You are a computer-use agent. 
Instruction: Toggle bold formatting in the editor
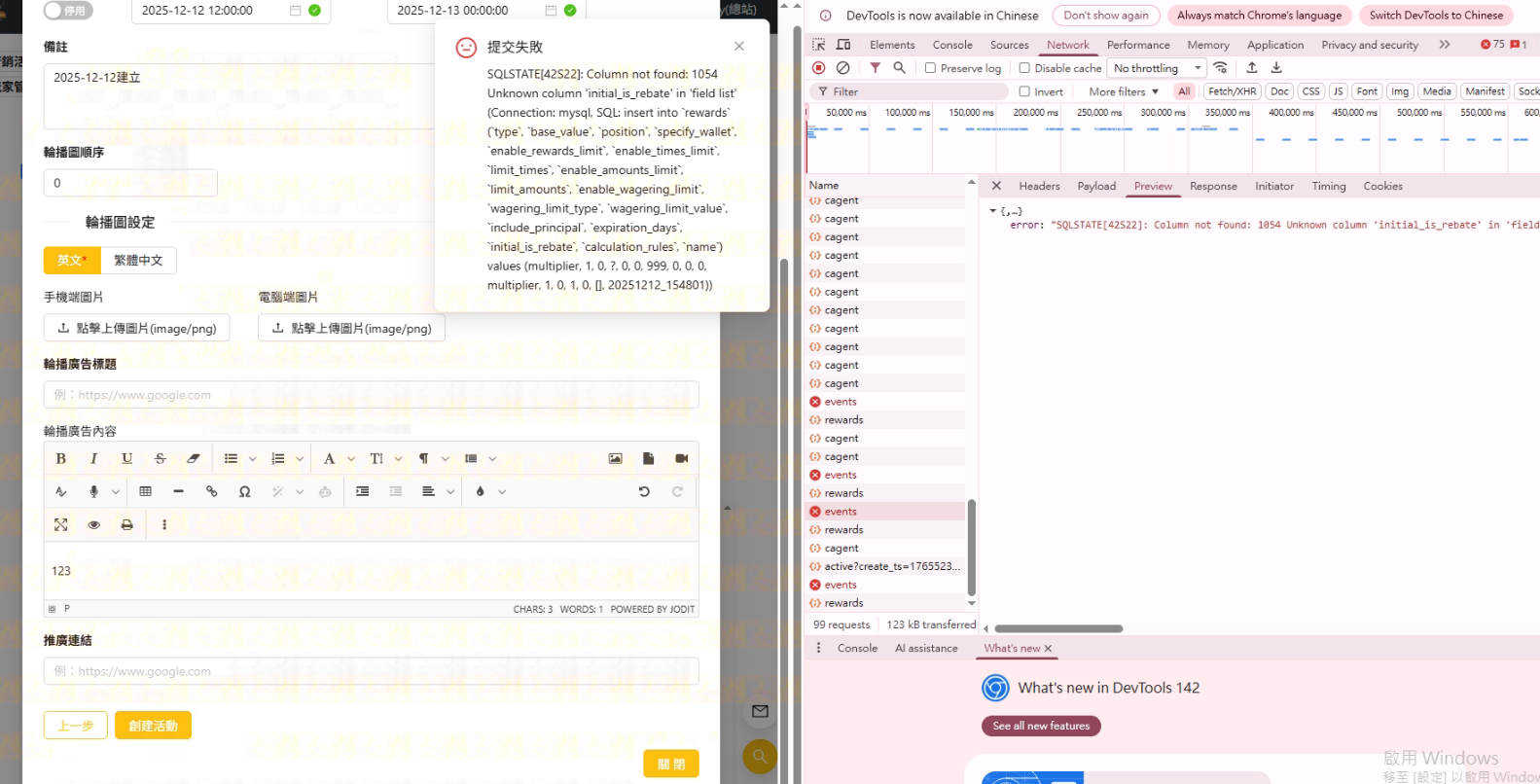click(x=61, y=459)
